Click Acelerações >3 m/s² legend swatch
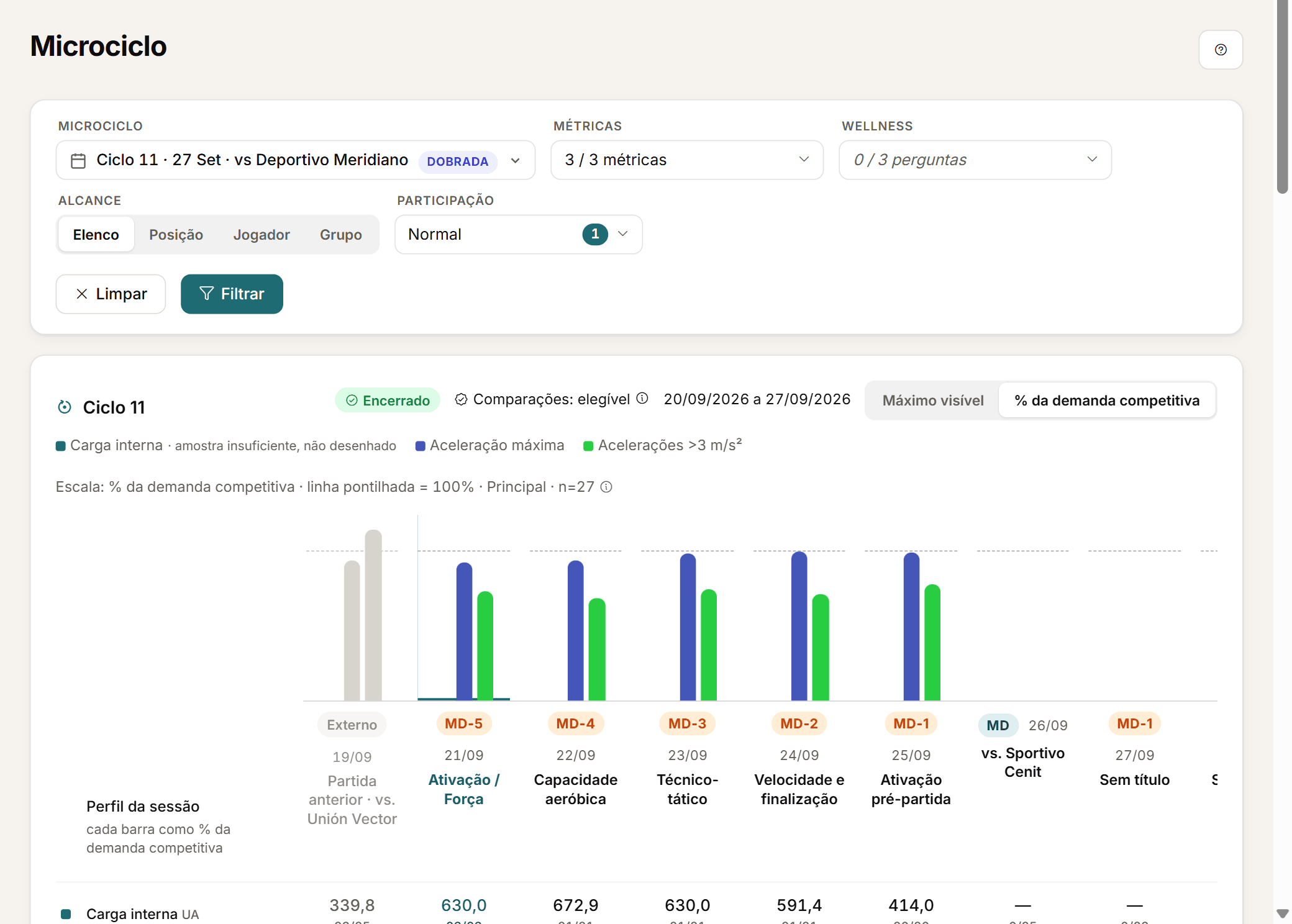 click(x=589, y=446)
